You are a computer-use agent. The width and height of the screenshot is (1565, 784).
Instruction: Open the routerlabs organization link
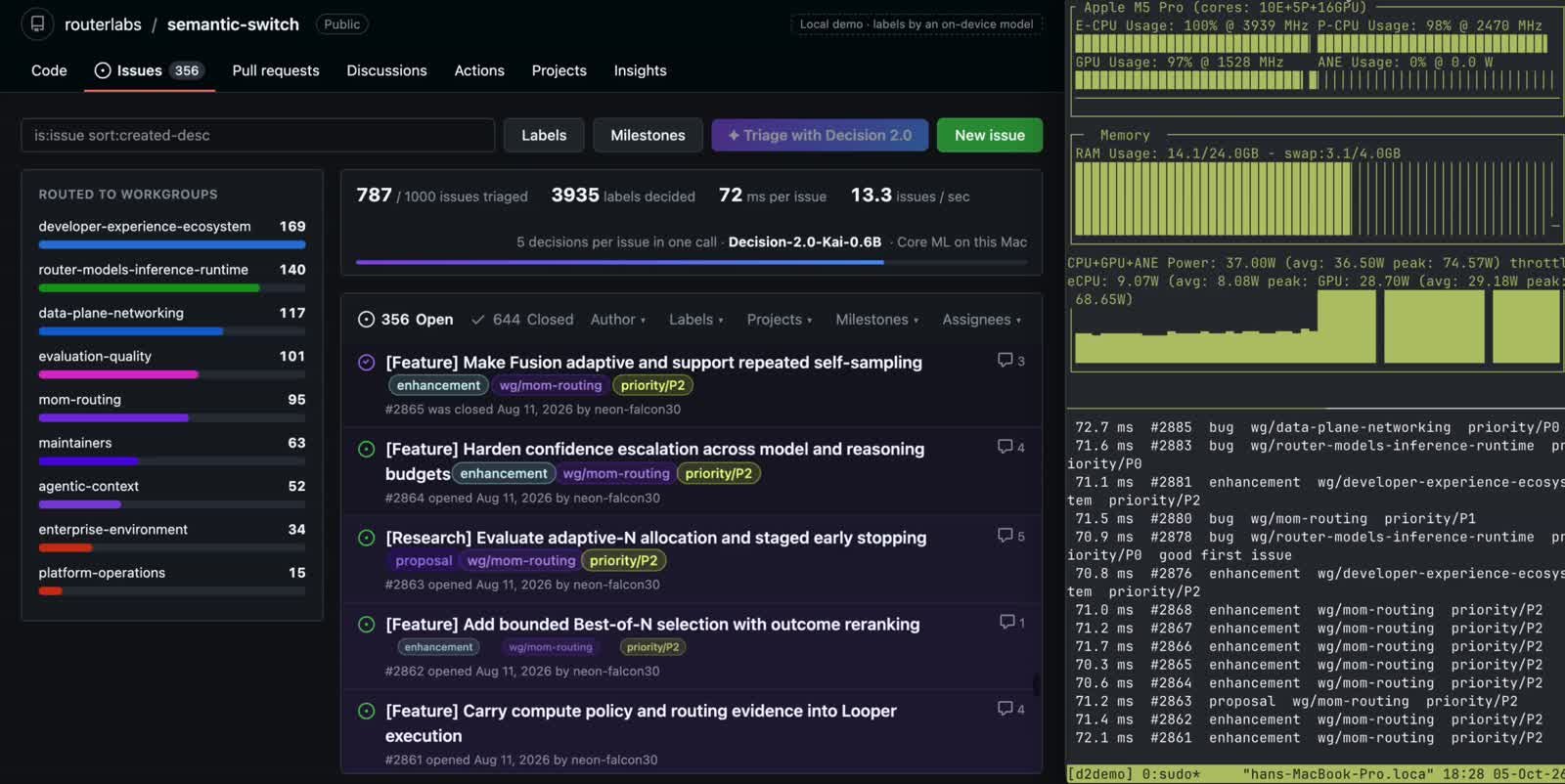103,24
